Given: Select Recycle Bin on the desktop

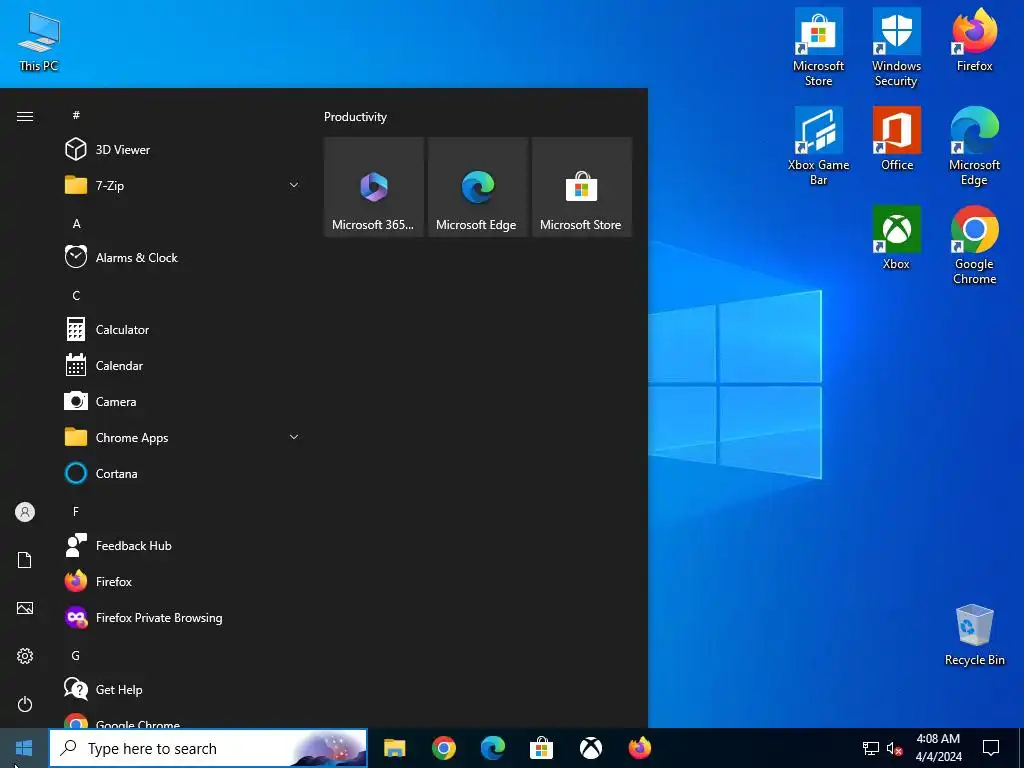Looking at the screenshot, I should tap(974, 635).
